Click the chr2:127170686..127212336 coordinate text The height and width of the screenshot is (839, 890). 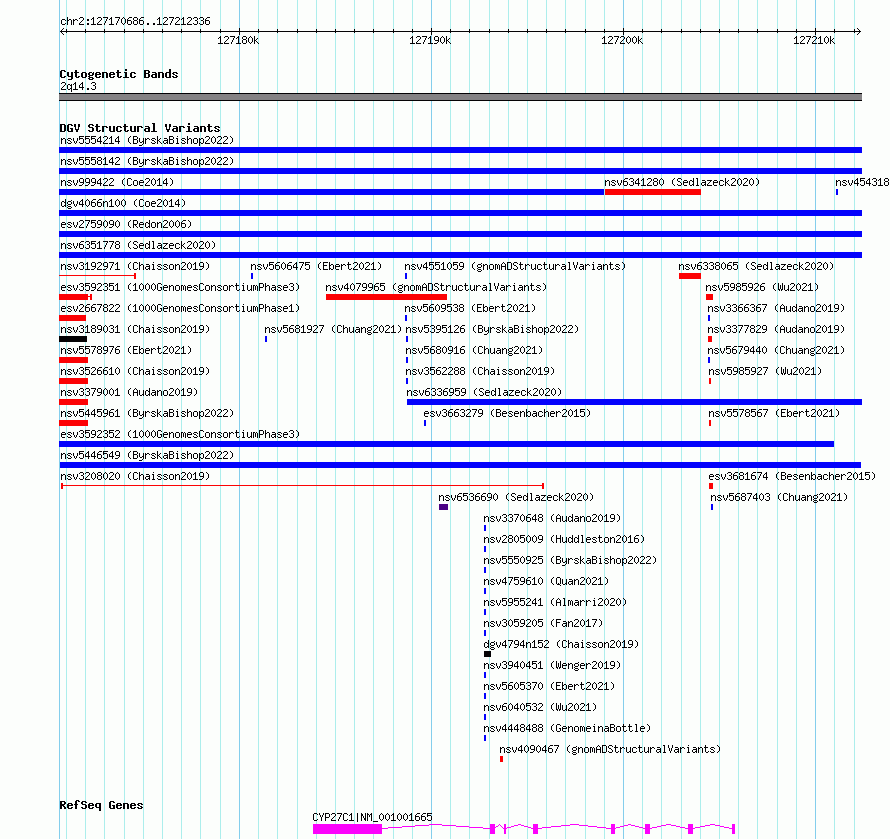tap(135, 22)
